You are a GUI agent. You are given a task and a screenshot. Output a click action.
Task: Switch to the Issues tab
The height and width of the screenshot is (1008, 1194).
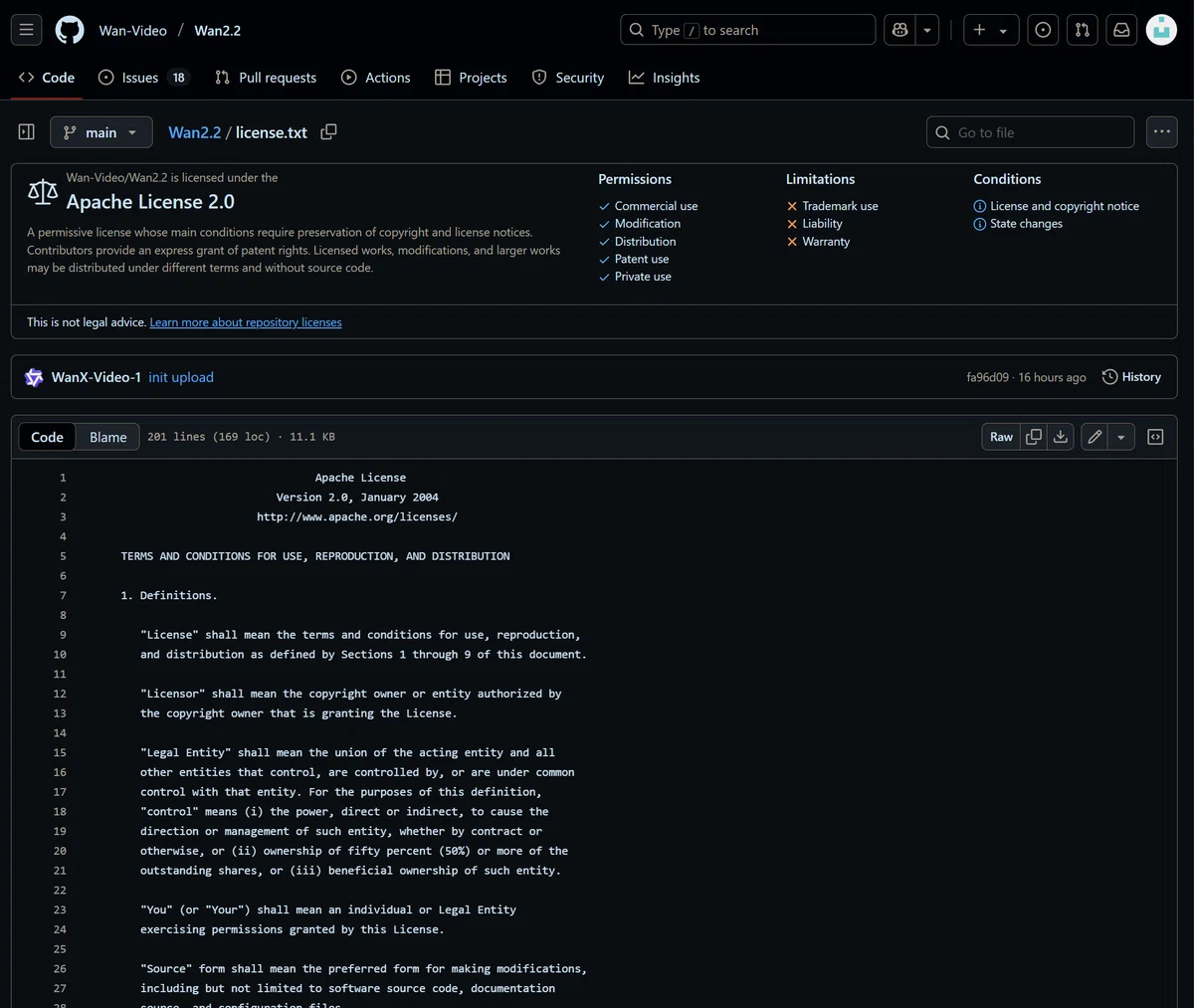pos(143,78)
